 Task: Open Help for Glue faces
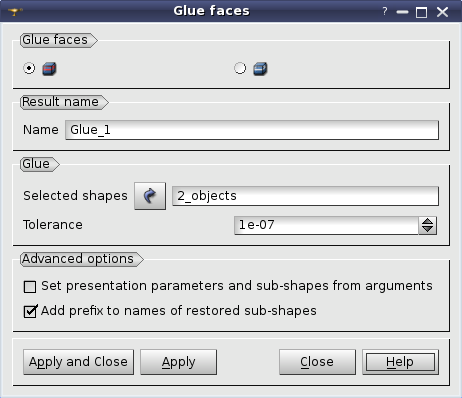[400, 362]
